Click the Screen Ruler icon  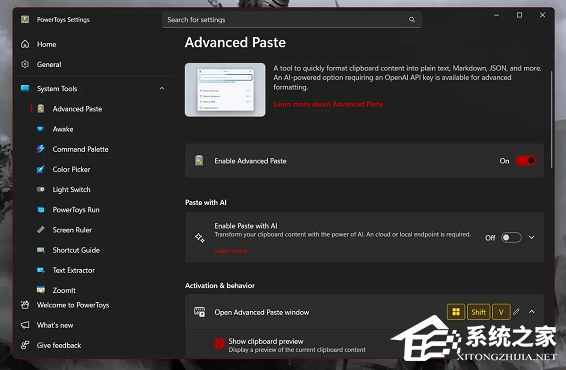pyautogui.click(x=41, y=230)
